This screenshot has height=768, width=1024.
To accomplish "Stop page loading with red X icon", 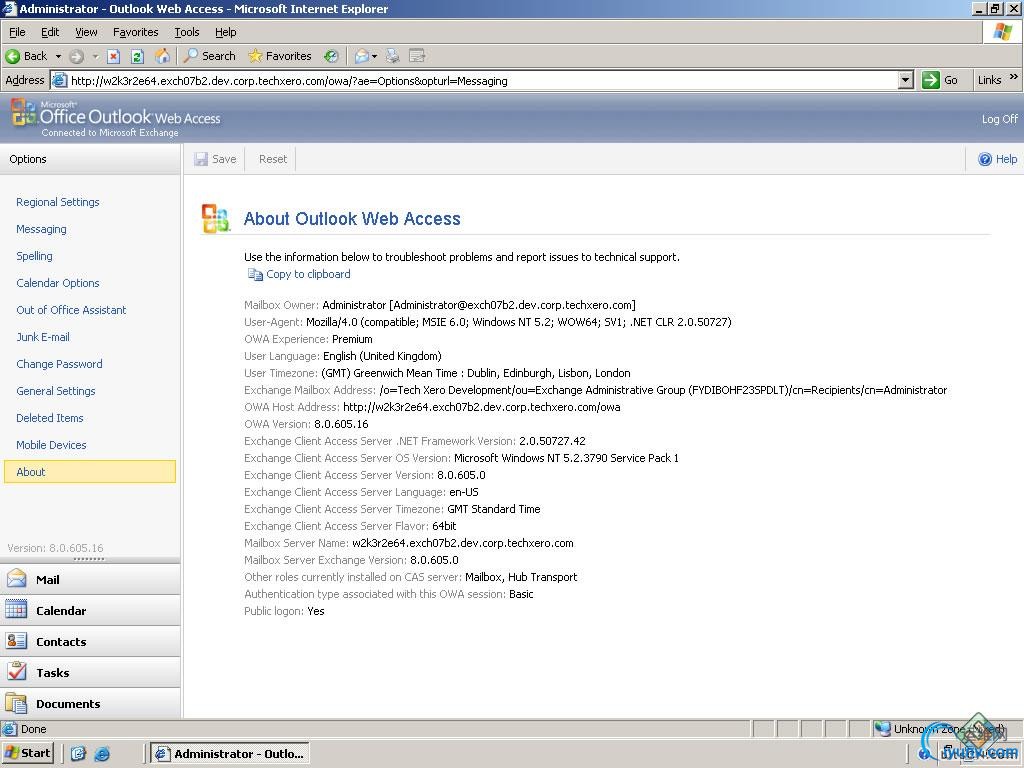I will (x=114, y=56).
